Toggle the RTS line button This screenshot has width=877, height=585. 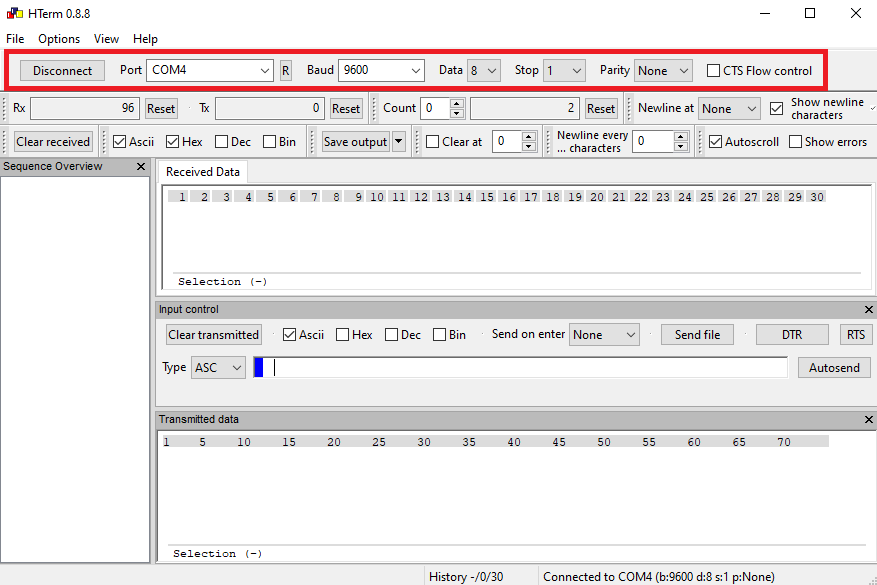(x=855, y=335)
